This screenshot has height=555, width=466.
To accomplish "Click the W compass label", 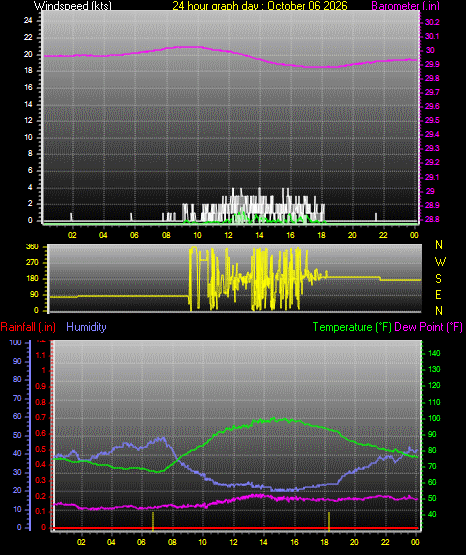I will [440, 262].
